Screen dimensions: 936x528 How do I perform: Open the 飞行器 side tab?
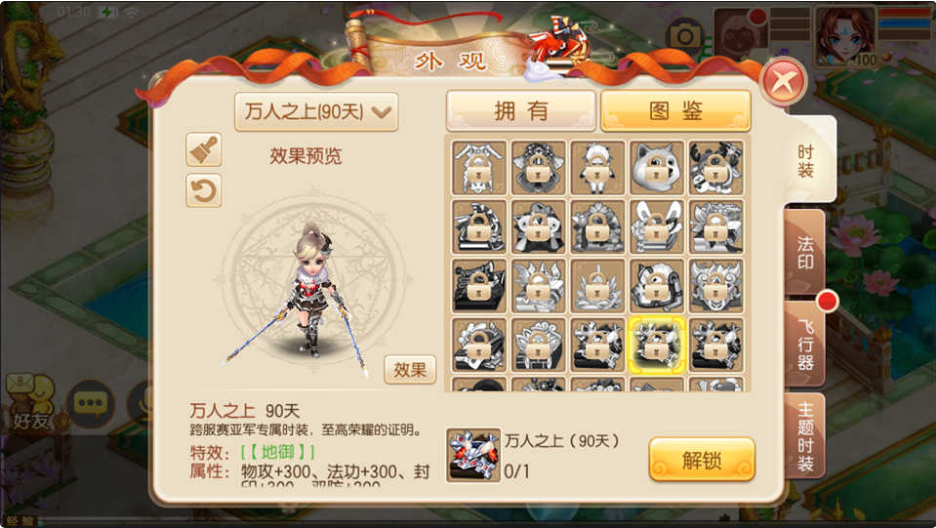[805, 344]
